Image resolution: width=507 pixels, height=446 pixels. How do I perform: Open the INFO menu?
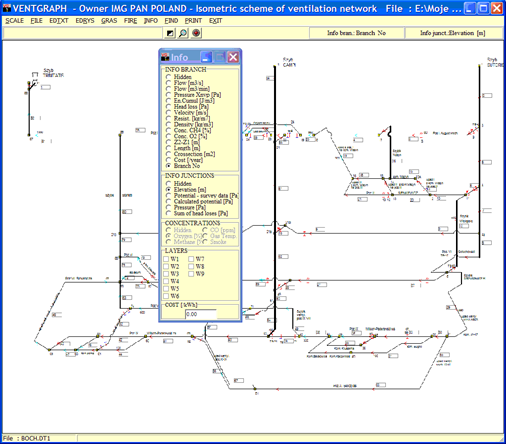[x=151, y=21]
